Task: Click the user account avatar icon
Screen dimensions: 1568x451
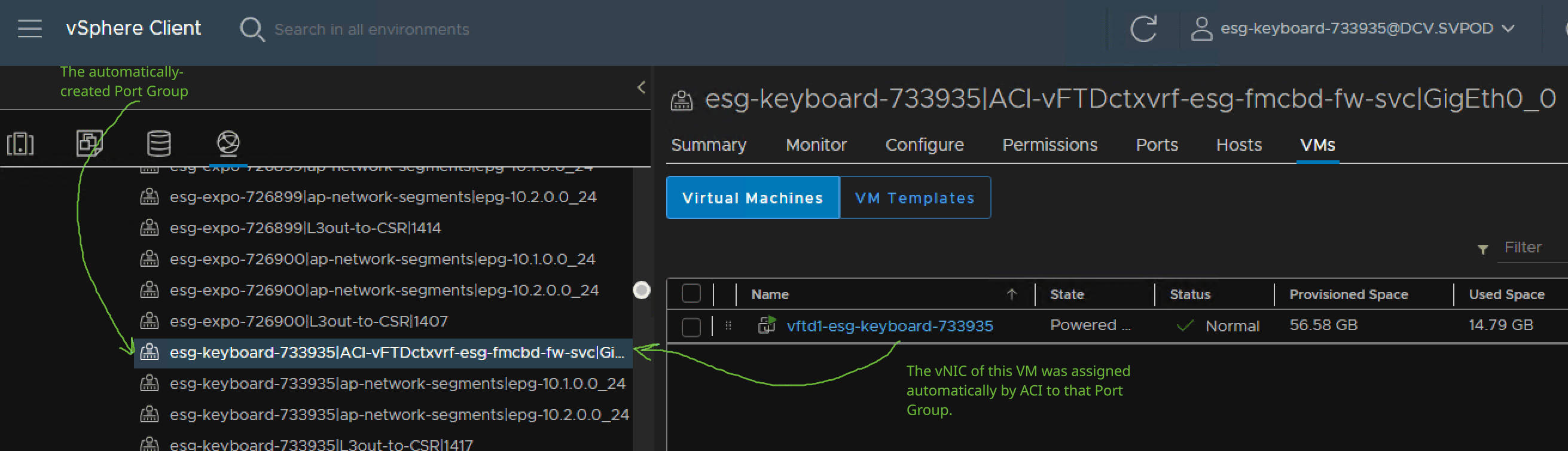Action: 1201,29
